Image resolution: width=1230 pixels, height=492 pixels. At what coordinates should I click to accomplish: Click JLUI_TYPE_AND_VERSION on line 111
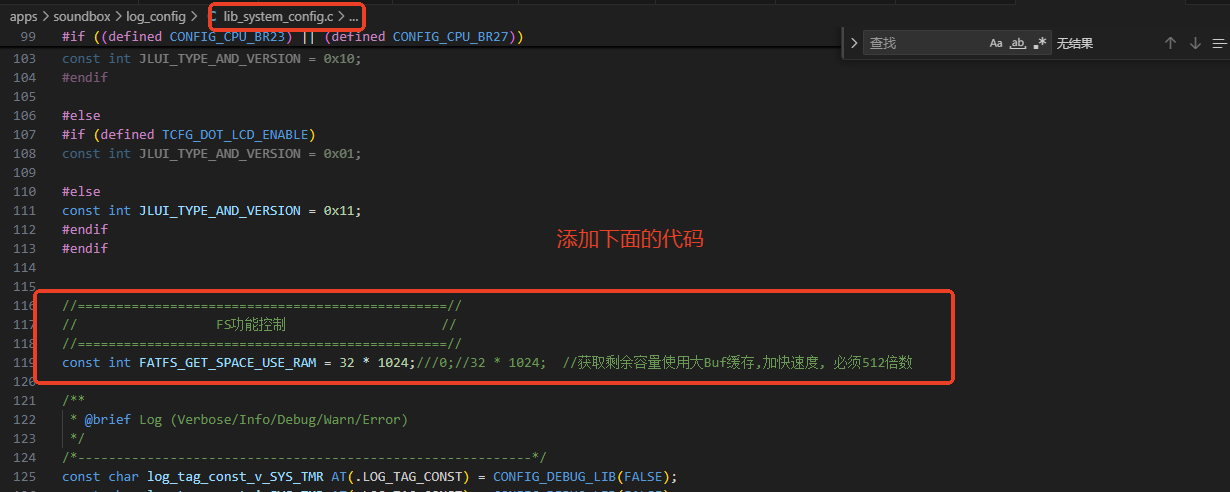coord(220,210)
